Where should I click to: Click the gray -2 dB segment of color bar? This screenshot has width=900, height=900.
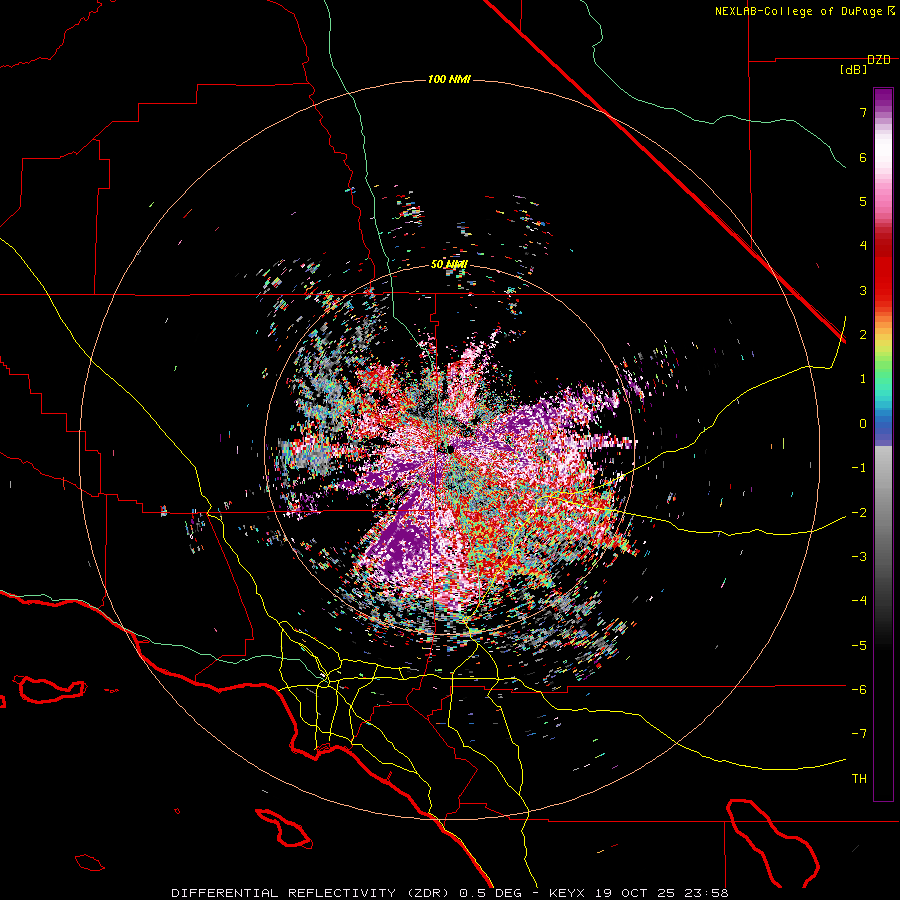click(883, 512)
